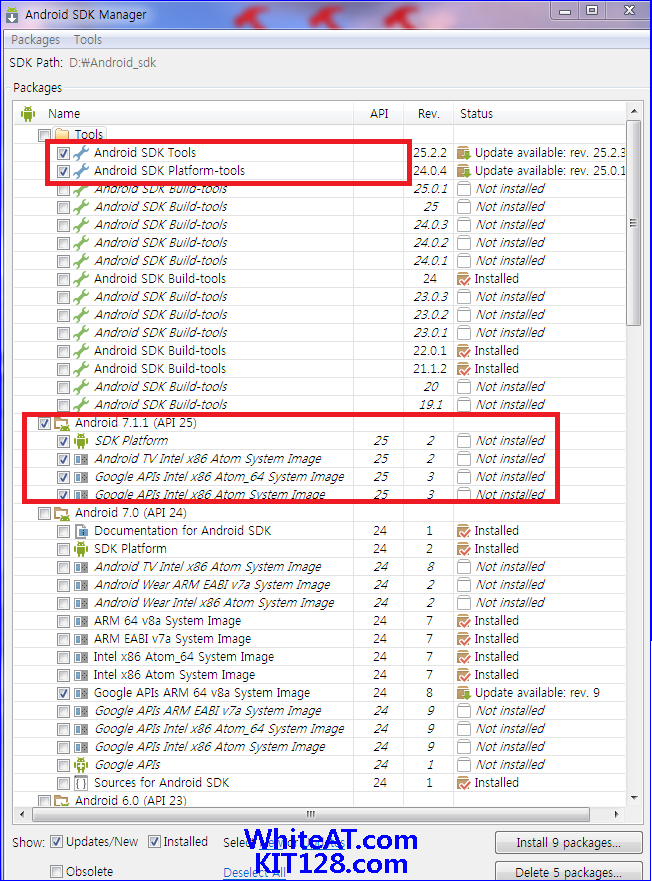This screenshot has width=652, height=881.
Task: Sort by the Status column header
Action: (x=540, y=113)
